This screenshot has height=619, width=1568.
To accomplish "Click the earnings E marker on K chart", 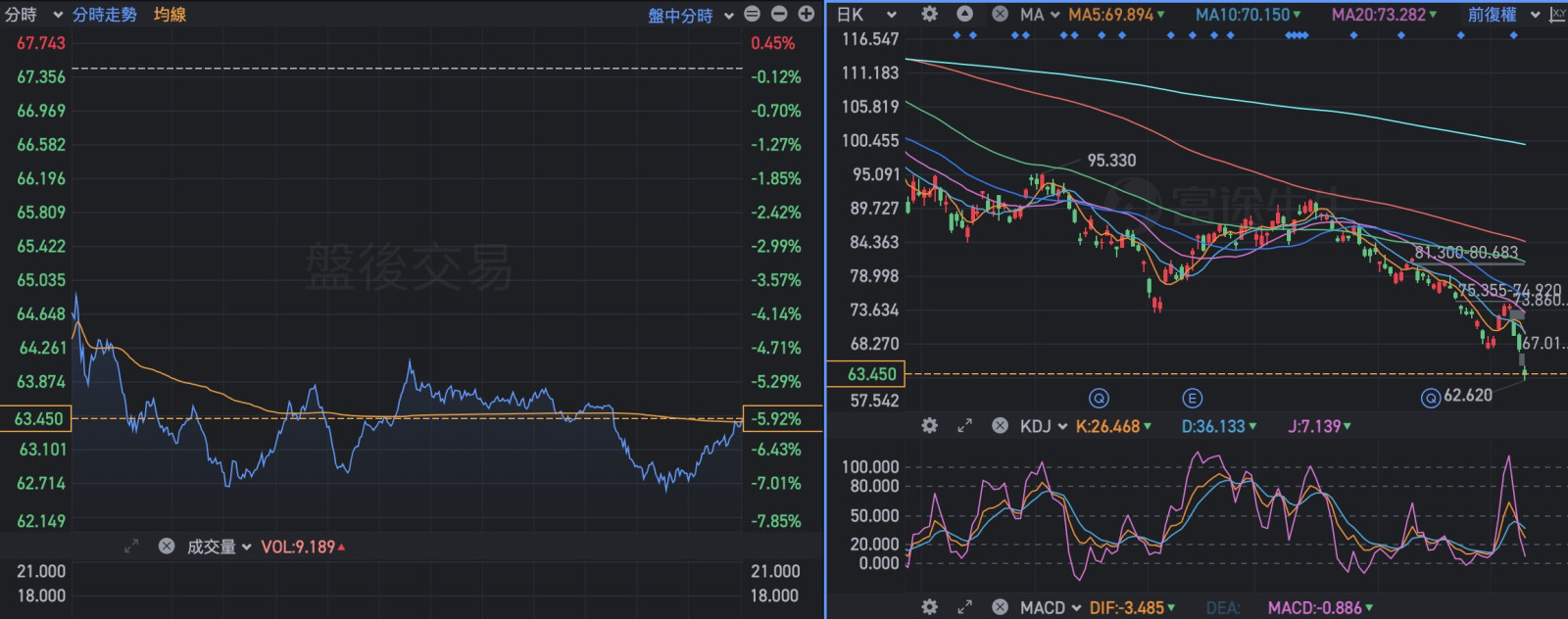I will (x=1192, y=398).
